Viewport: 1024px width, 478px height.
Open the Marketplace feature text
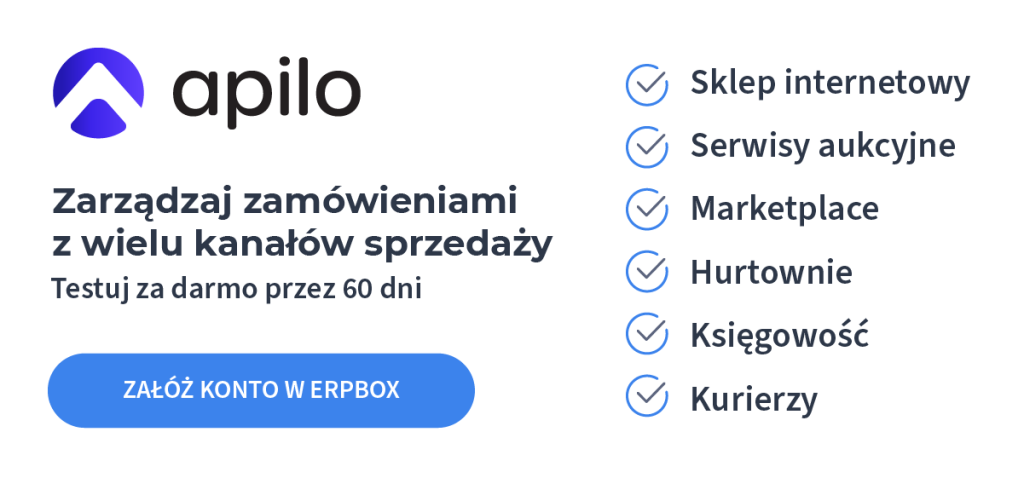click(784, 209)
